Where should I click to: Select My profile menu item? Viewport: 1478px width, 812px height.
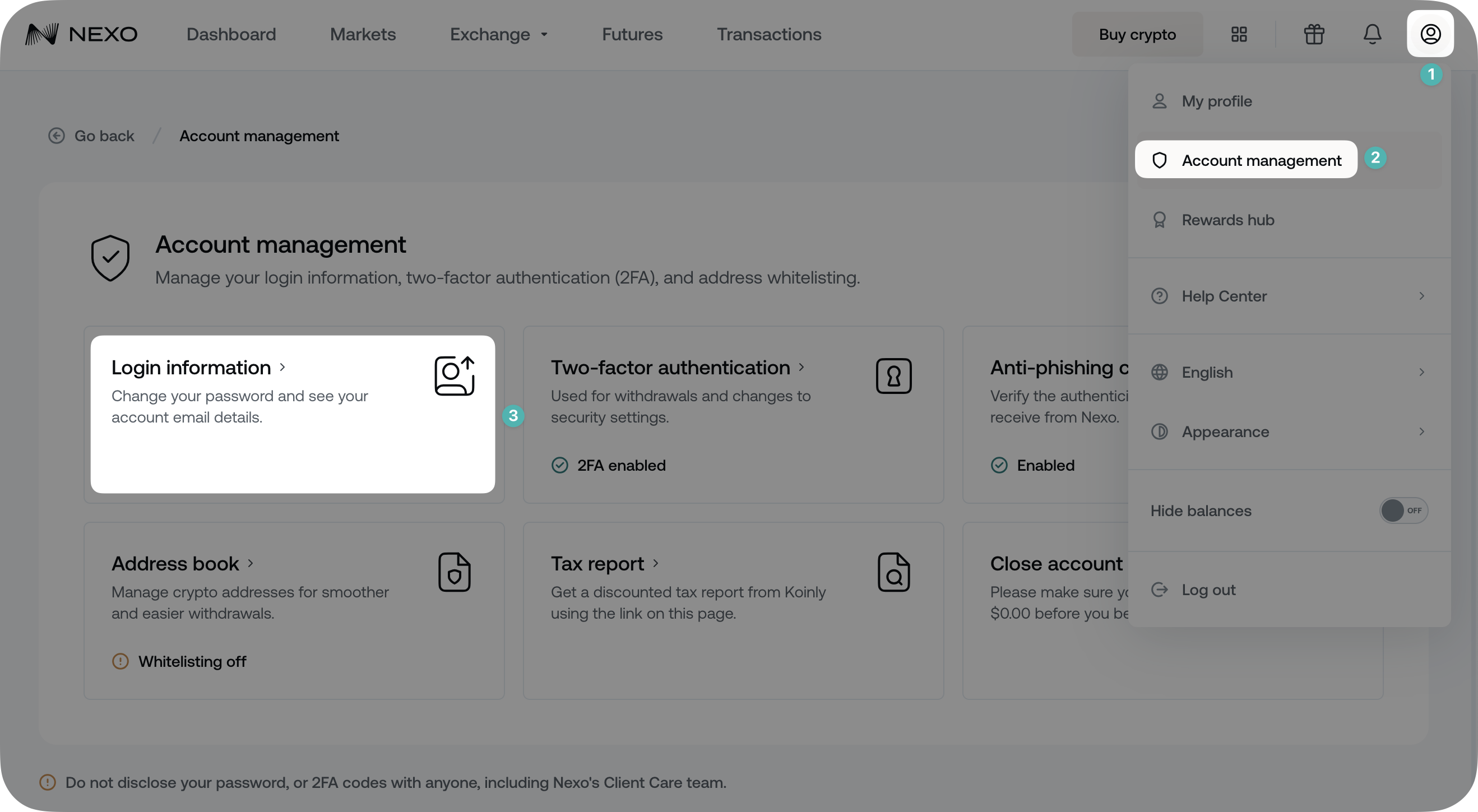coord(1216,101)
